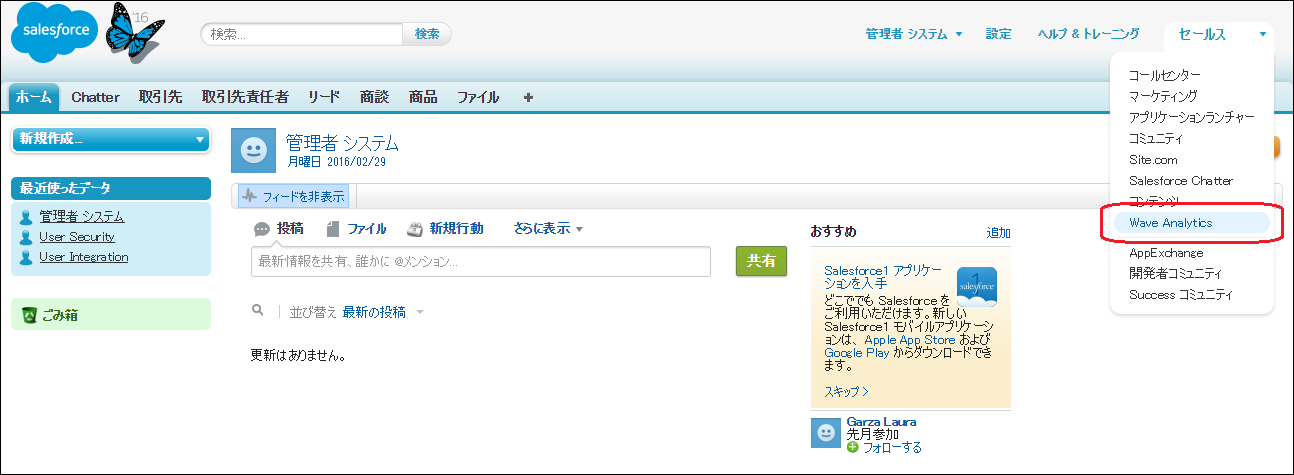Image resolution: width=1294 pixels, height=475 pixels.
Task: Click the 新規行動 event icon
Action: pos(415,229)
